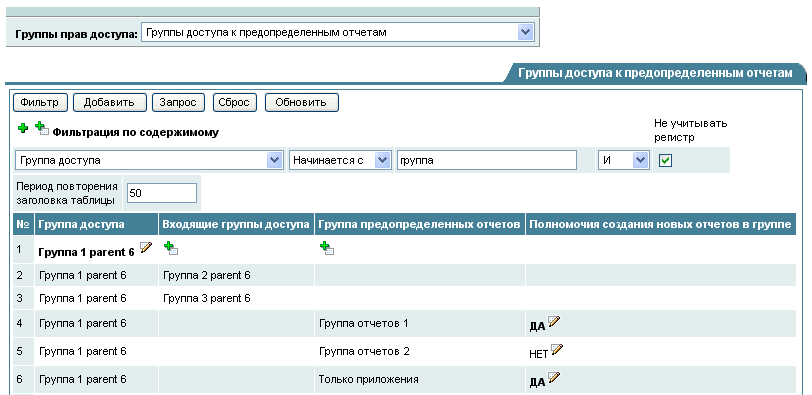Viewport: 812px width, 395px height.
Task: Click the Добавить button
Action: click(109, 103)
